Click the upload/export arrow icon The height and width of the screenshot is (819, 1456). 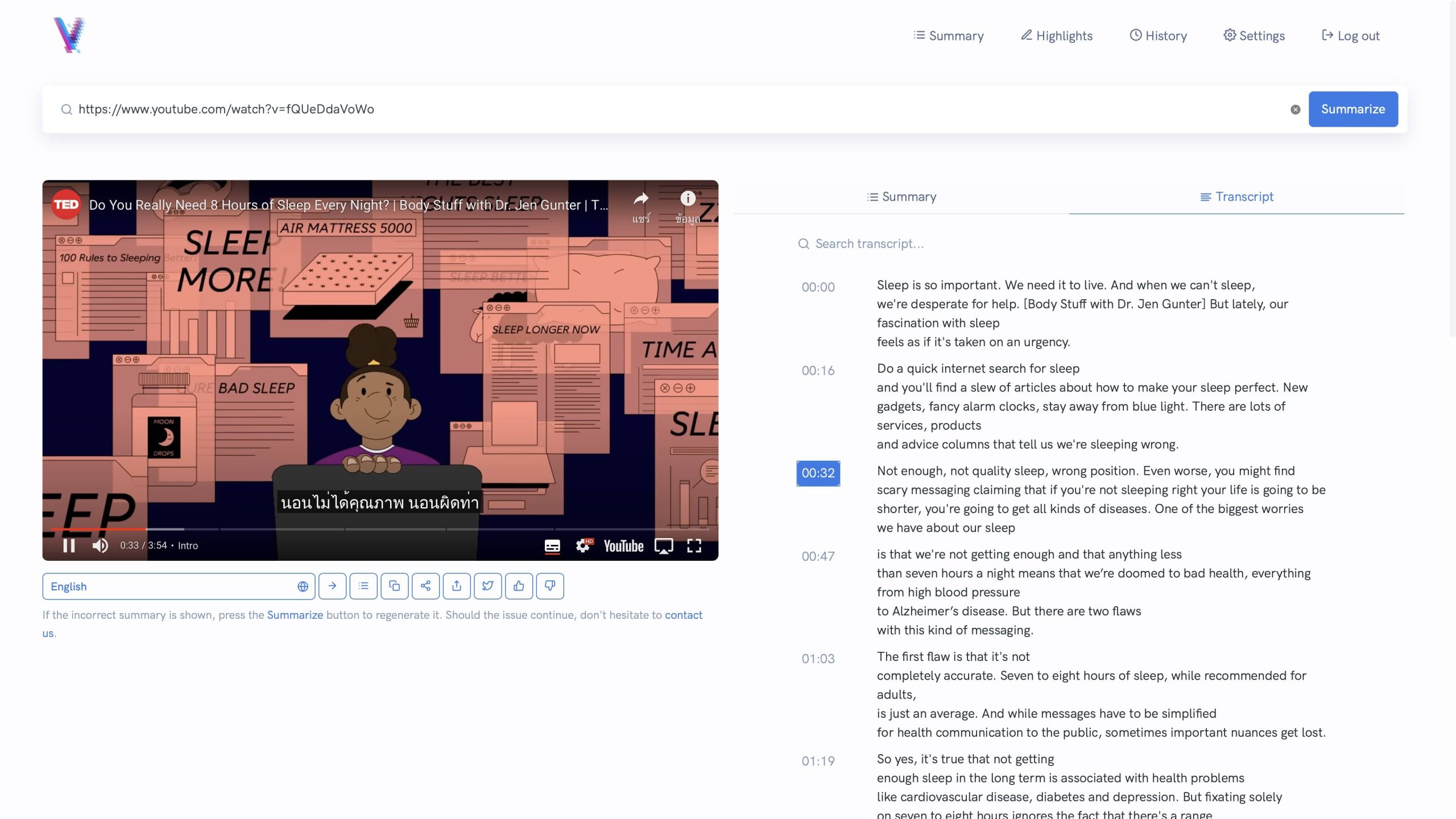pyautogui.click(x=457, y=586)
